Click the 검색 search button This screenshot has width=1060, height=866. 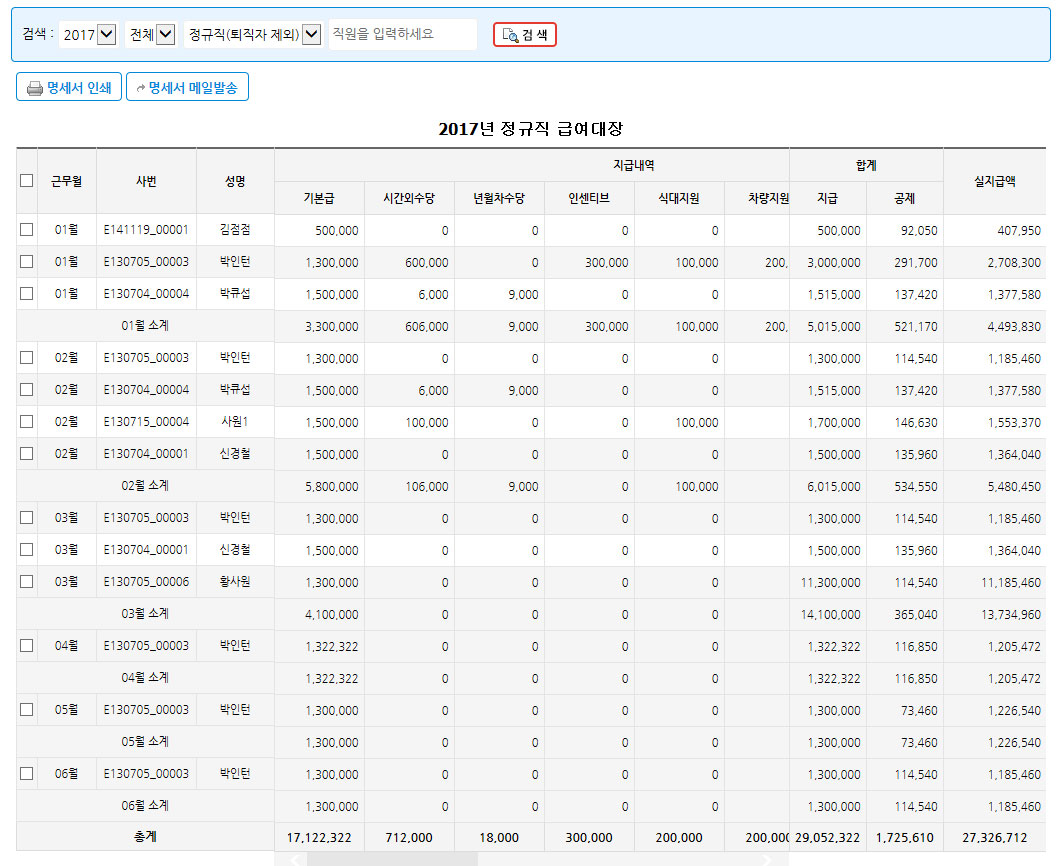[525, 34]
